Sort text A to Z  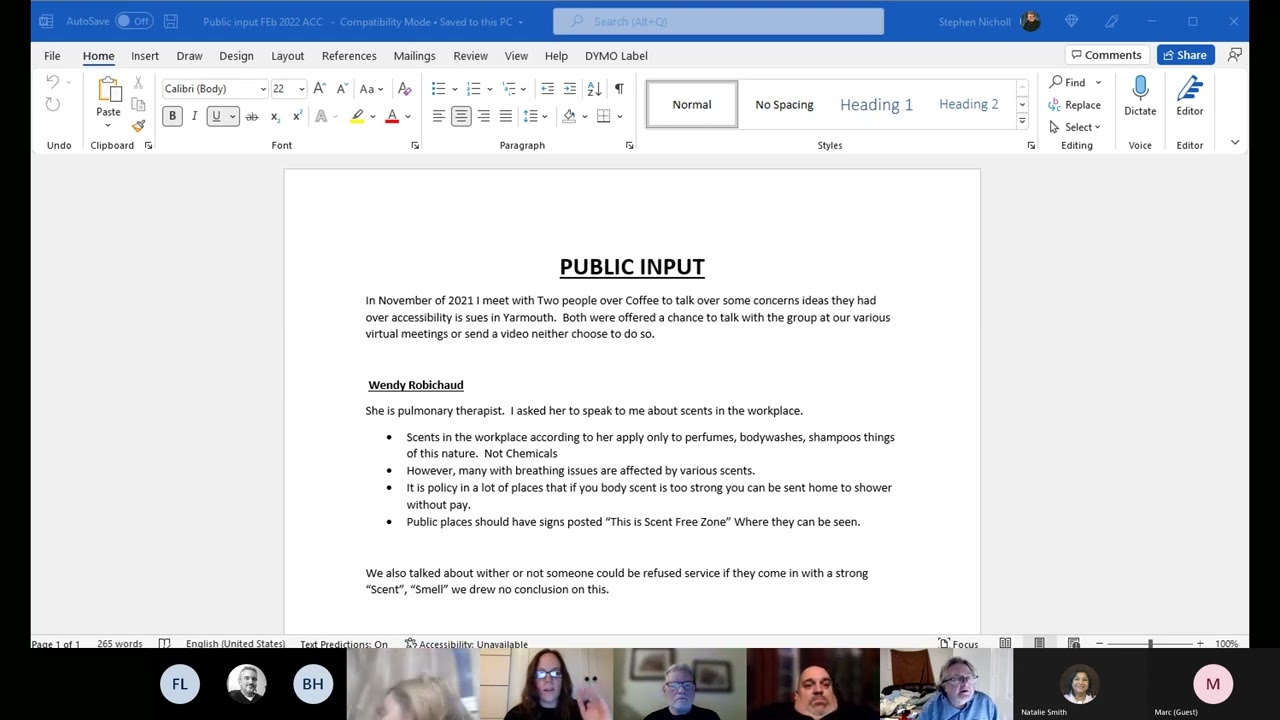594,89
